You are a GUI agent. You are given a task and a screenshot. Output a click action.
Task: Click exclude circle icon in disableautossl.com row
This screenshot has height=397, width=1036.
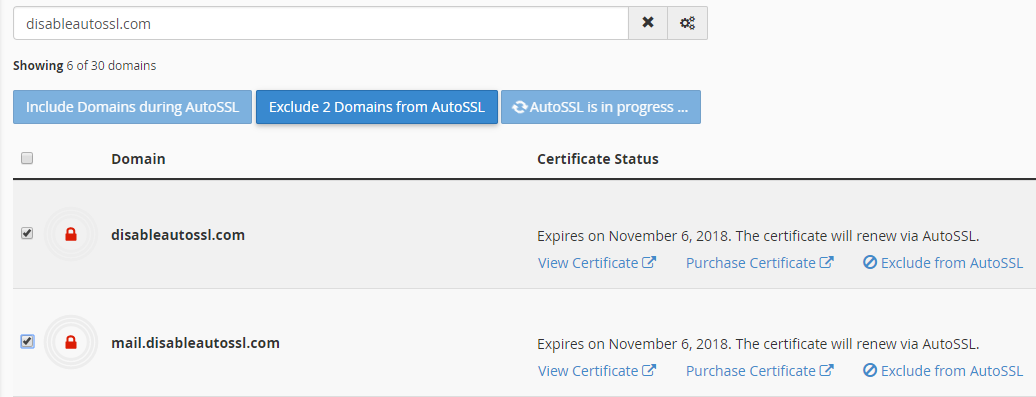tap(870, 262)
